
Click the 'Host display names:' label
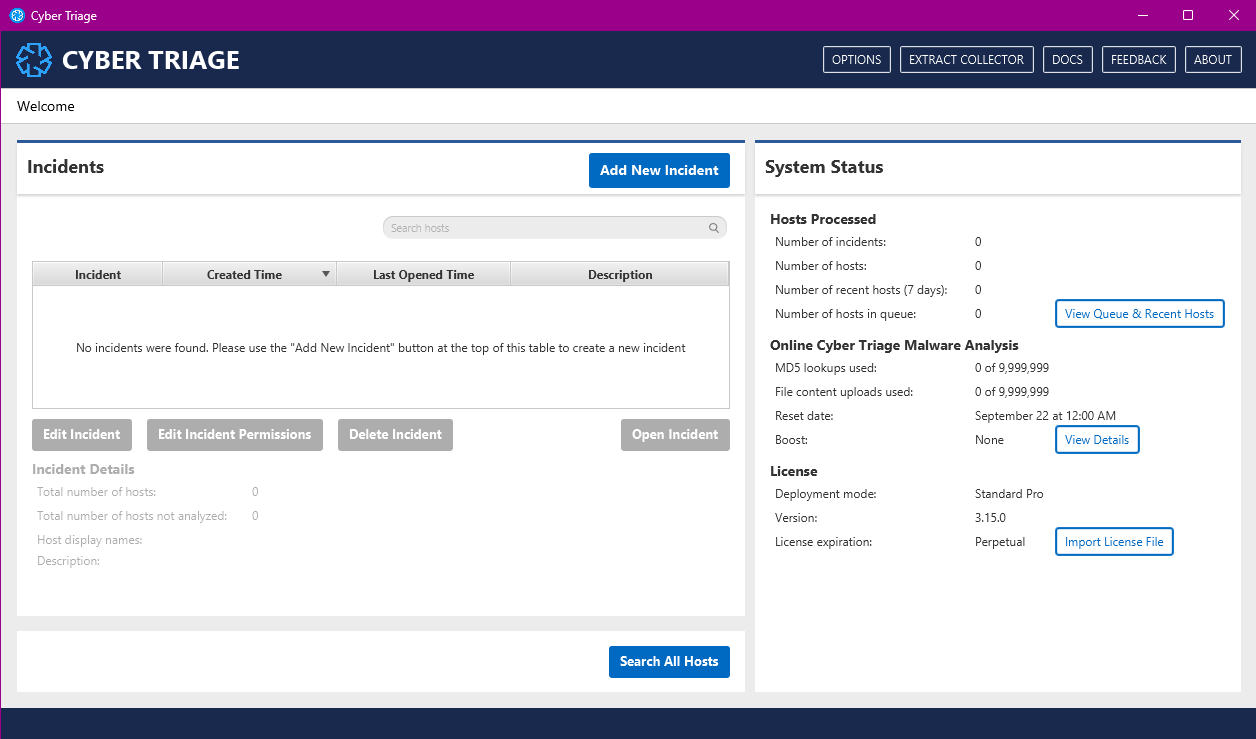pyautogui.click(x=90, y=540)
